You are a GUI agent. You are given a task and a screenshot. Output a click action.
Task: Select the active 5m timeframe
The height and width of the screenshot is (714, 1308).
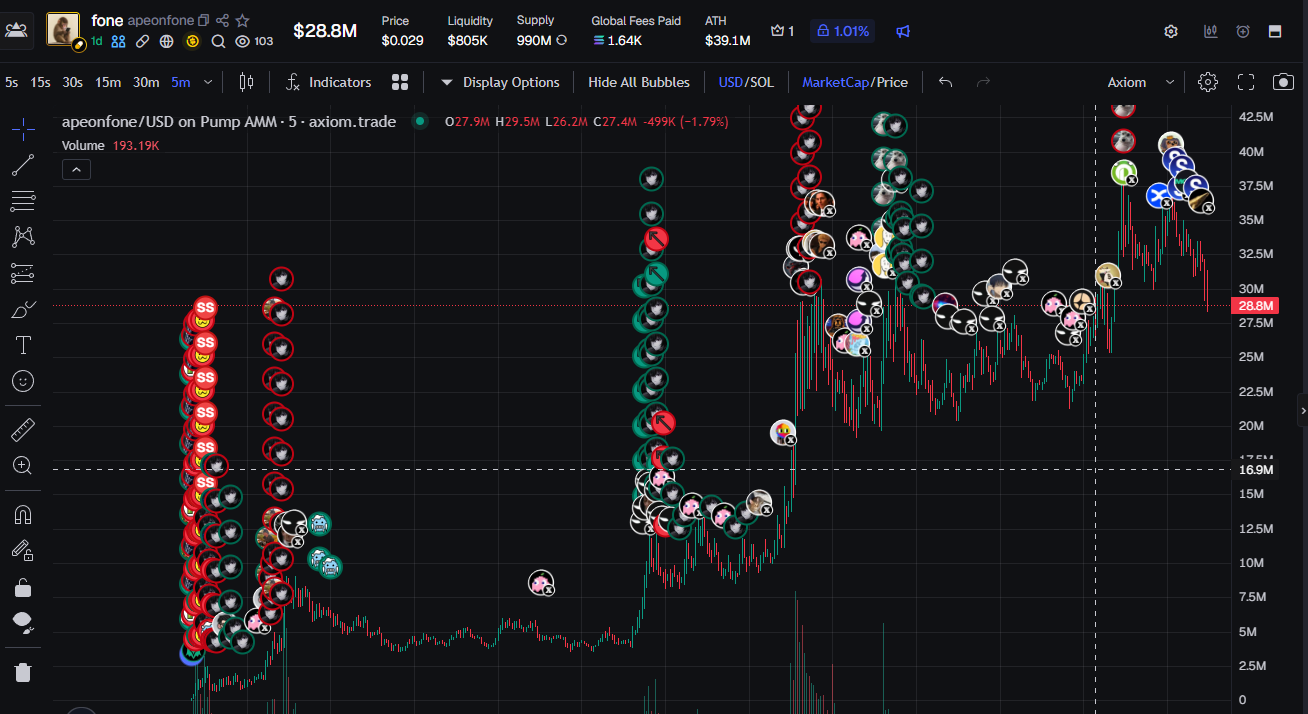tap(180, 82)
